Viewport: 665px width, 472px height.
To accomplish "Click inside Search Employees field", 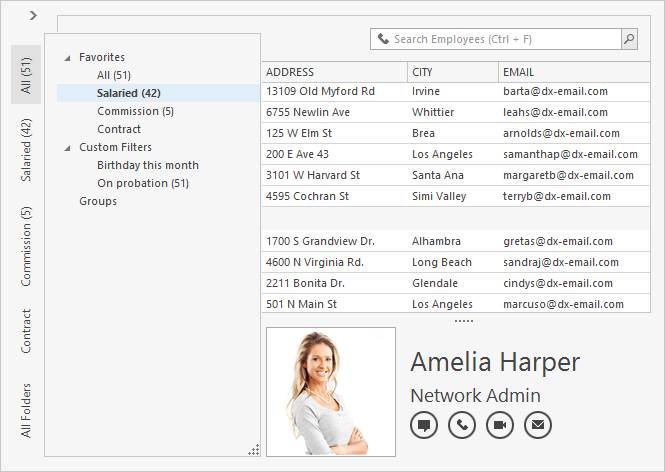I will [500, 39].
